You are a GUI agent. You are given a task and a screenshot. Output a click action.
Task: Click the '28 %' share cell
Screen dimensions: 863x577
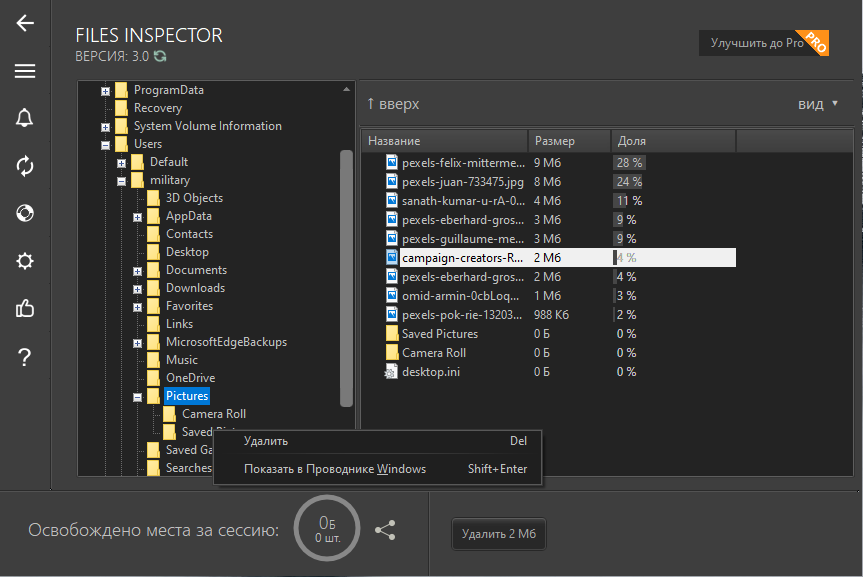629,162
